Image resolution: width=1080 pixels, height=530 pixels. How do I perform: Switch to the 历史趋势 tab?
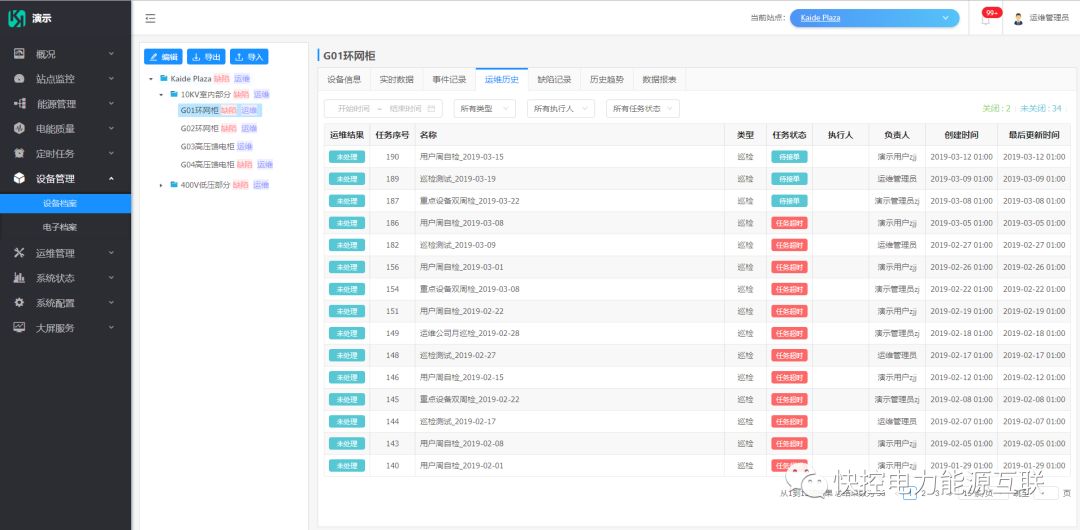(x=607, y=79)
